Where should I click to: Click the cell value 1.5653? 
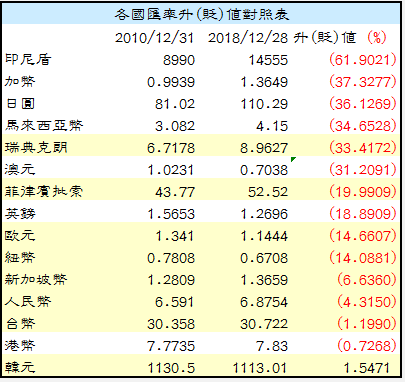tap(171, 214)
